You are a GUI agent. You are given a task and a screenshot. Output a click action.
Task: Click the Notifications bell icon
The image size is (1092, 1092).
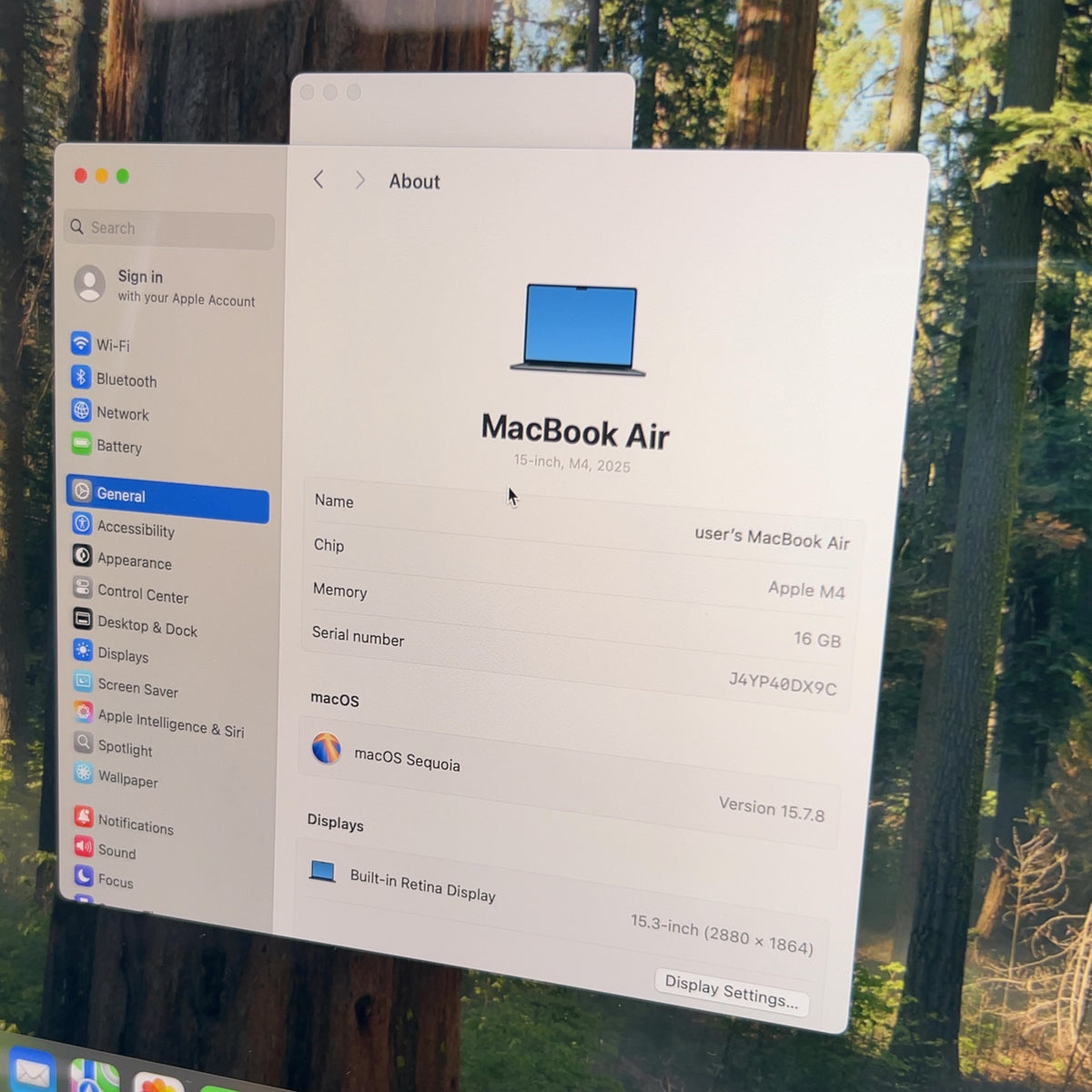point(84,816)
